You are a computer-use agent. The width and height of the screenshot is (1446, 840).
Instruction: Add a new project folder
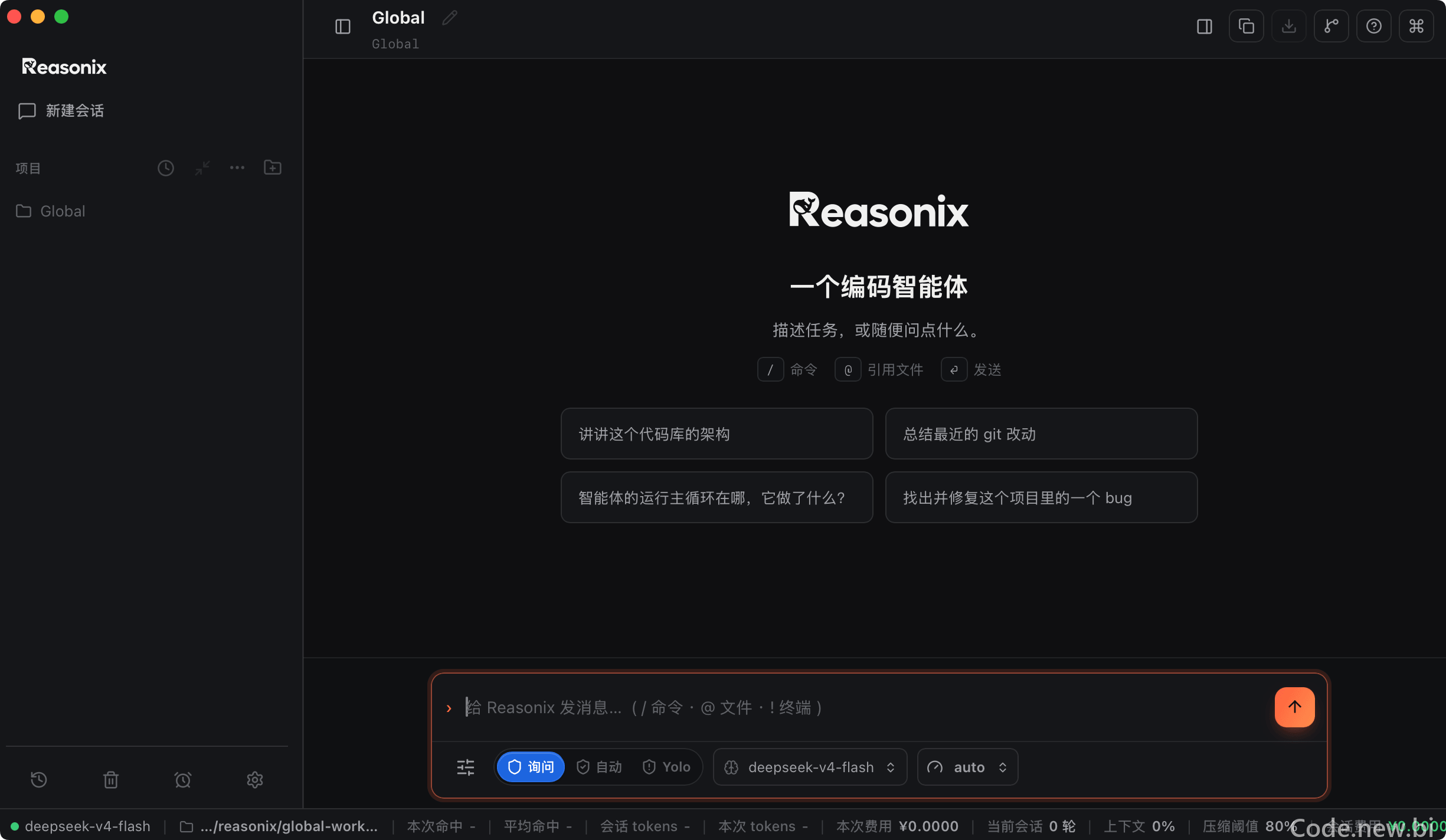click(273, 168)
